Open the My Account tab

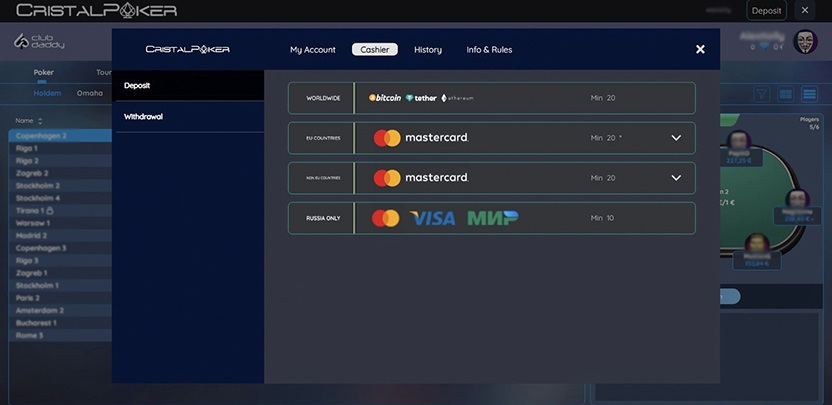(x=313, y=49)
